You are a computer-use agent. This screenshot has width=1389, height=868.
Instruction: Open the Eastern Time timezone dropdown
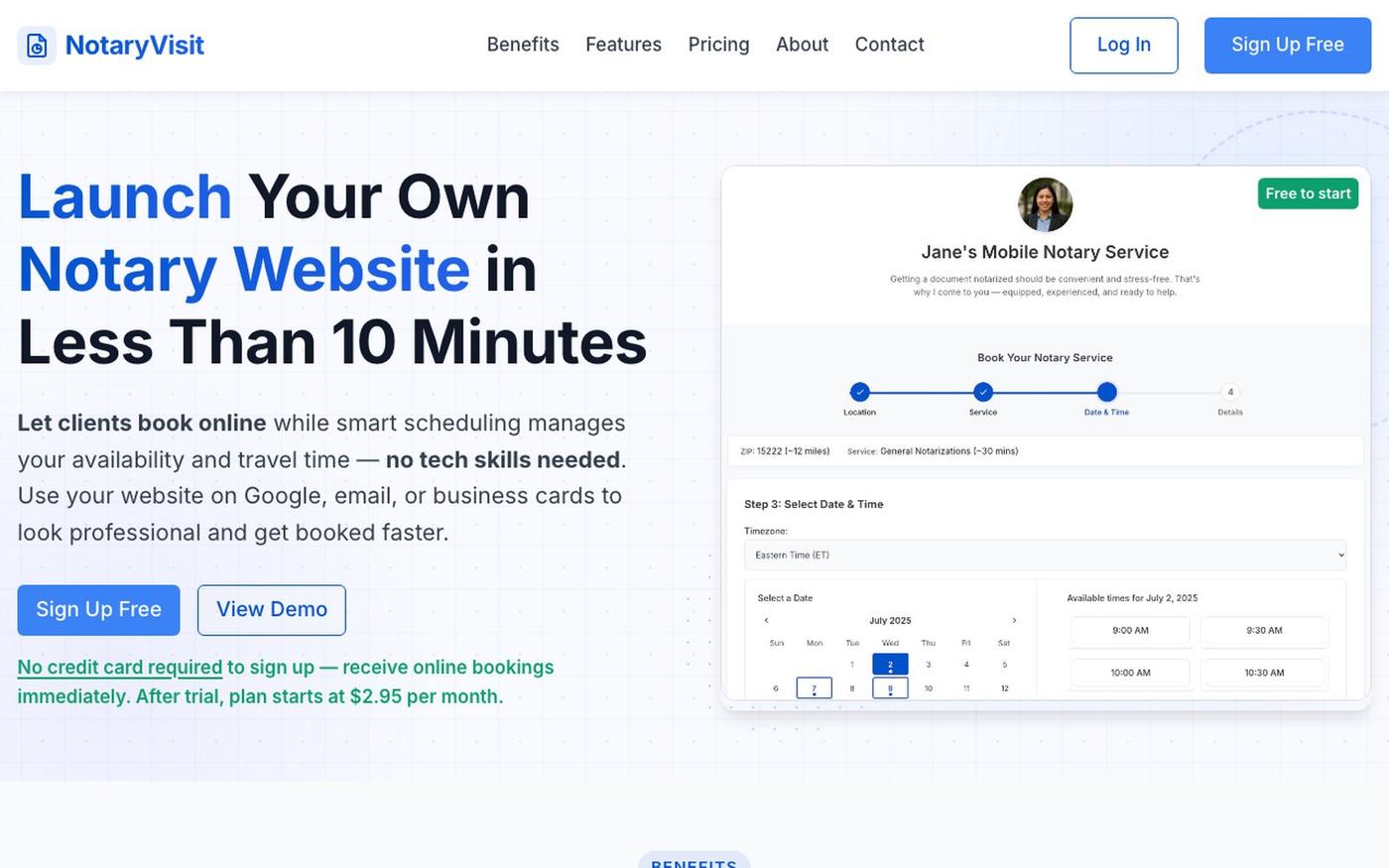(1045, 556)
